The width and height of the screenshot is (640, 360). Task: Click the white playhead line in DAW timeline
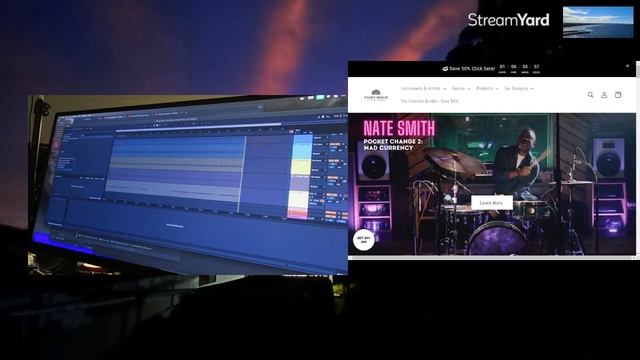(242, 173)
